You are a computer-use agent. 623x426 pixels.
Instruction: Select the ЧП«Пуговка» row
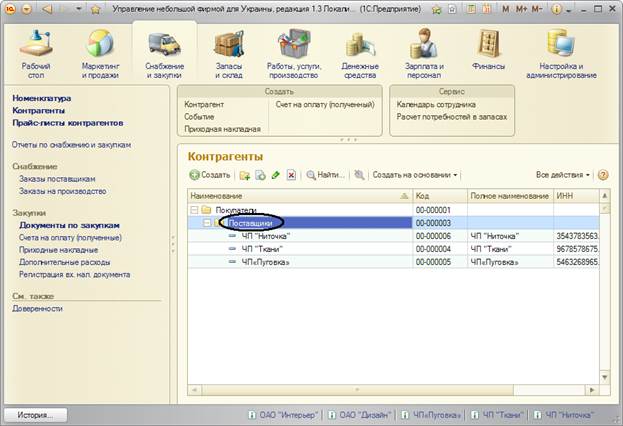click(393, 262)
